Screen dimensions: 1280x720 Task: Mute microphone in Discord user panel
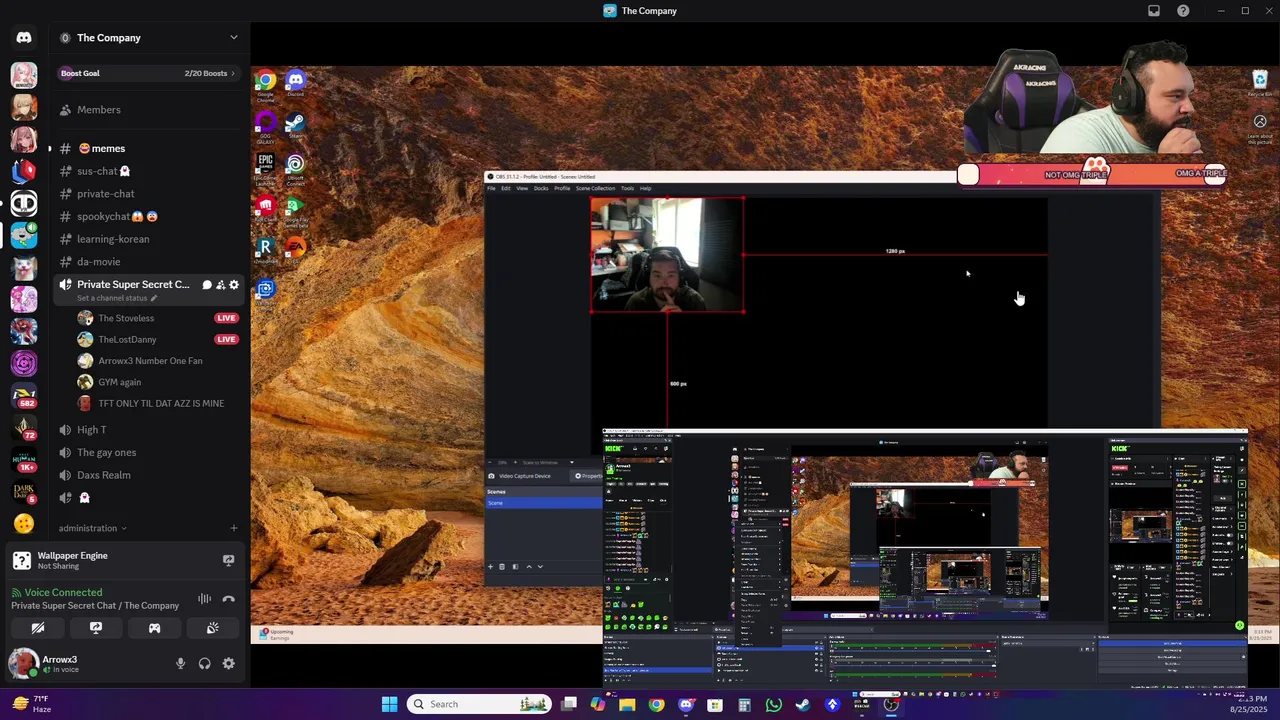pyautogui.click(x=181, y=663)
